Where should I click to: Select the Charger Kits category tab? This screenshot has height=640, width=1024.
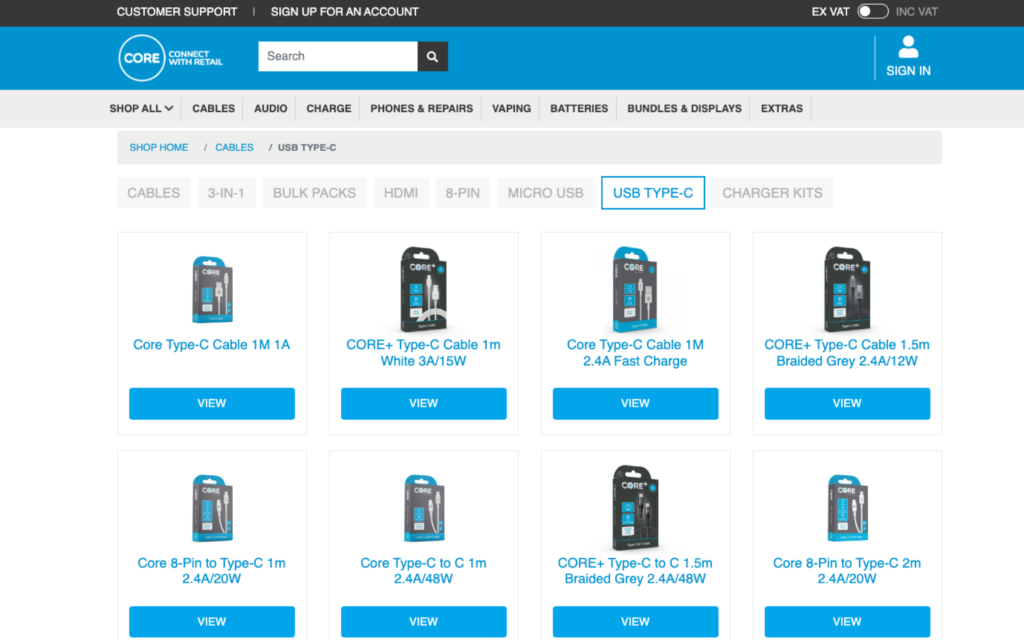773,193
